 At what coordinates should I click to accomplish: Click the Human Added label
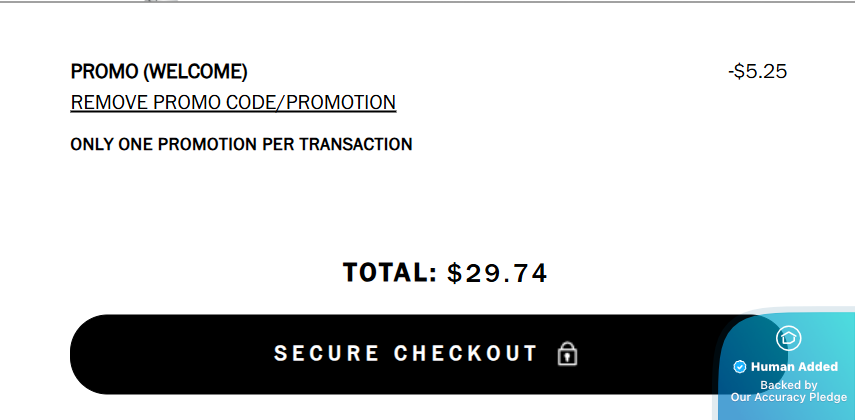click(794, 367)
